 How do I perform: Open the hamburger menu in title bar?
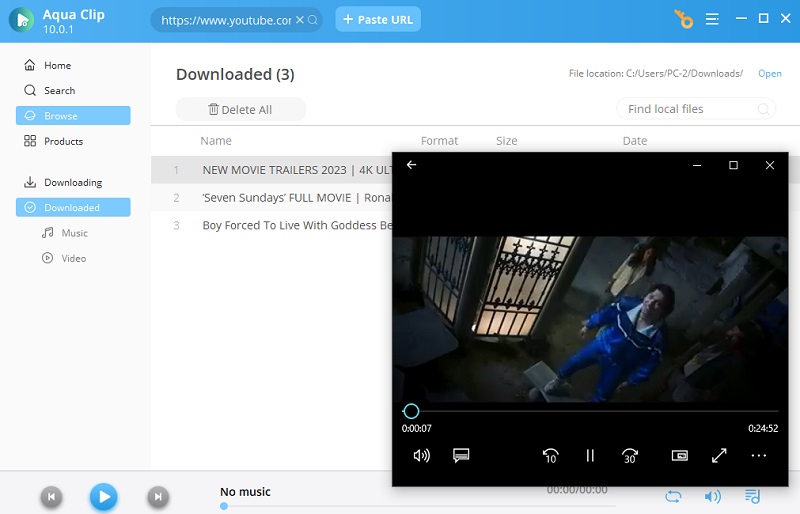tap(712, 19)
